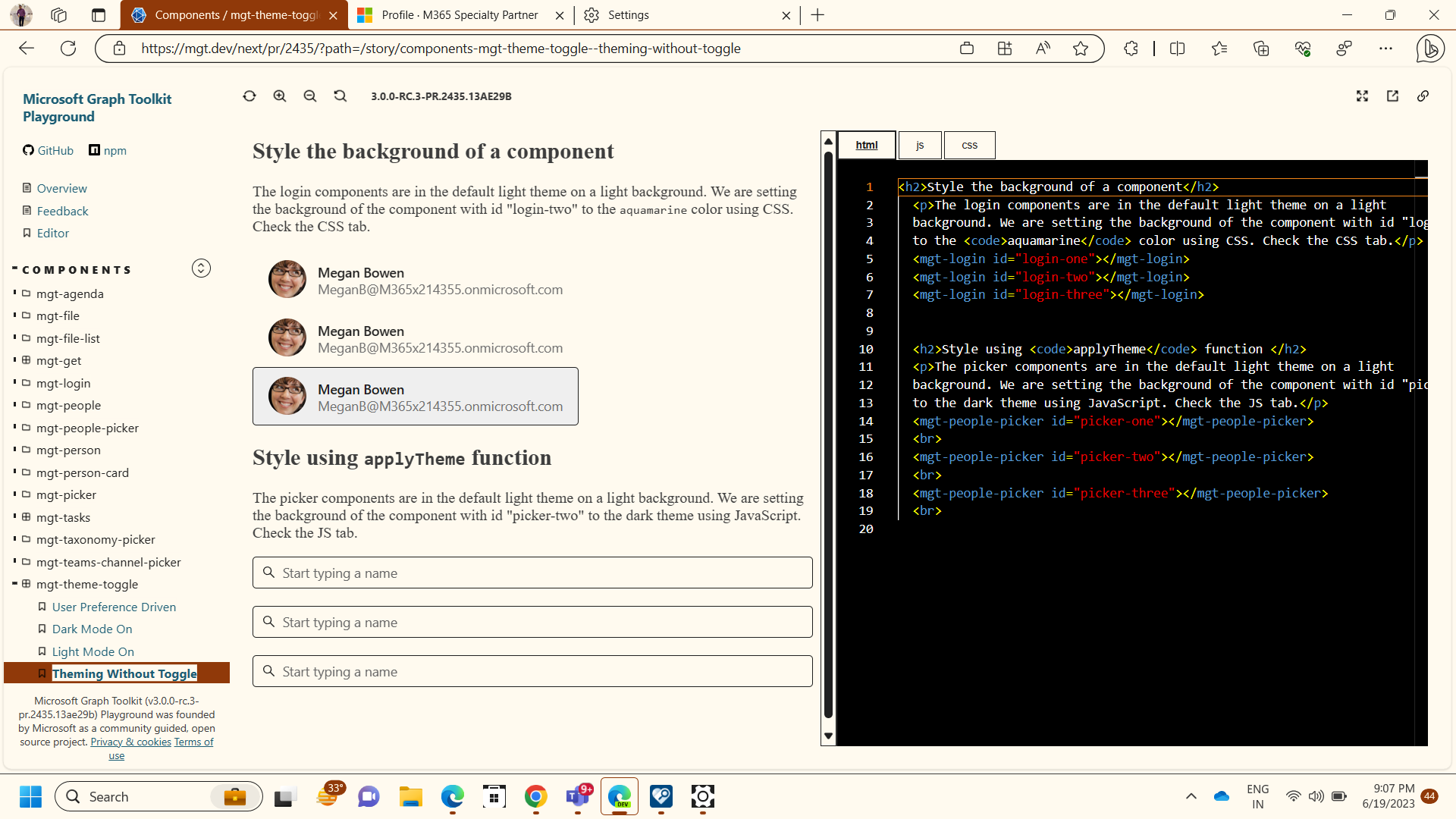Copy the link to this story
Image resolution: width=1456 pixels, height=819 pixels.
pyautogui.click(x=1423, y=96)
